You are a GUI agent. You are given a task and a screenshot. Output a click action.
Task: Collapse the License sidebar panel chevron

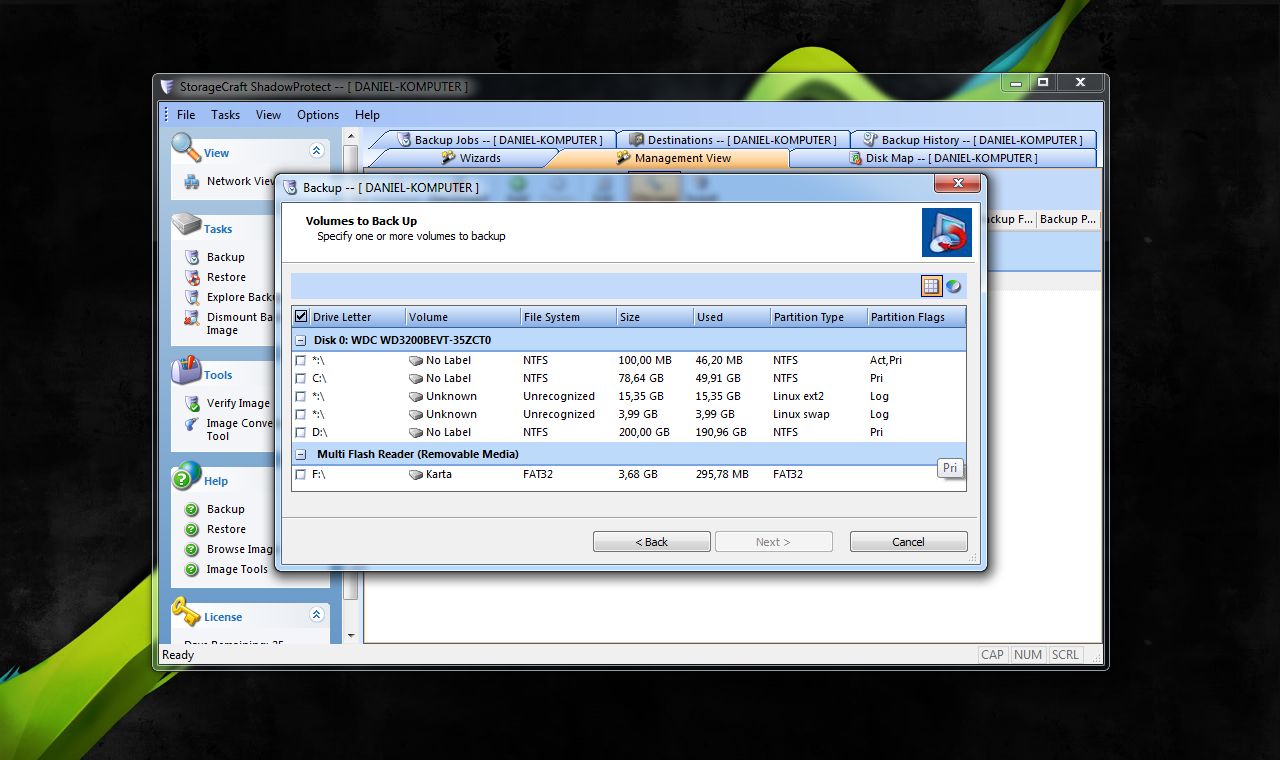317,615
